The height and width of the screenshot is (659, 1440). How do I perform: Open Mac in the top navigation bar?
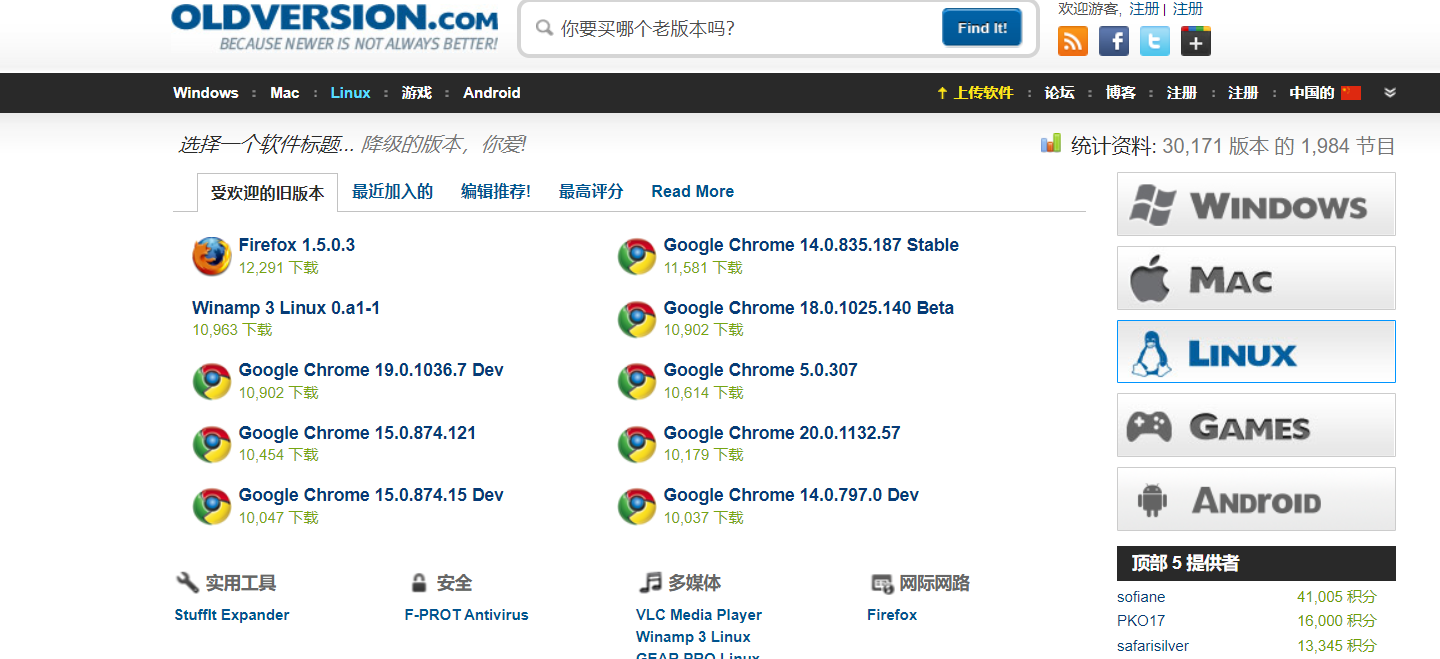285,93
